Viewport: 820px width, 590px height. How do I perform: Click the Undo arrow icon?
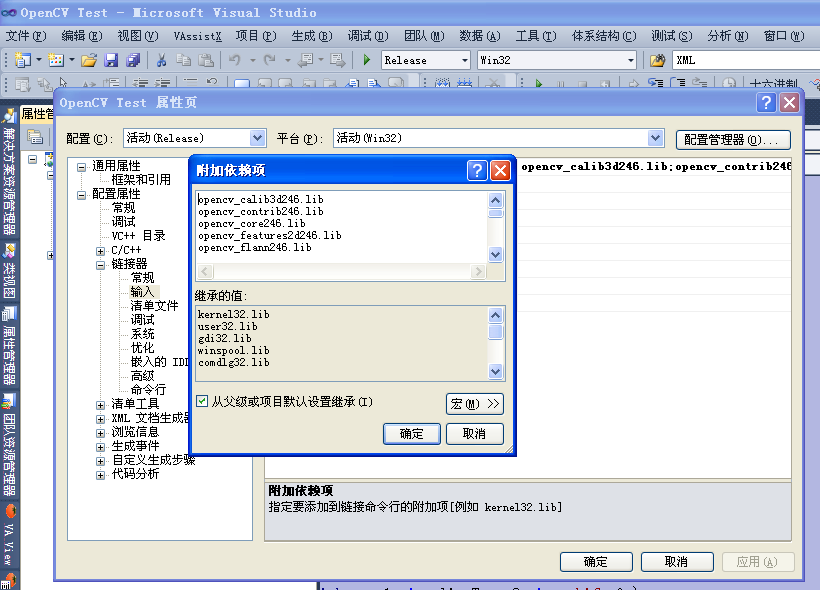[234, 60]
